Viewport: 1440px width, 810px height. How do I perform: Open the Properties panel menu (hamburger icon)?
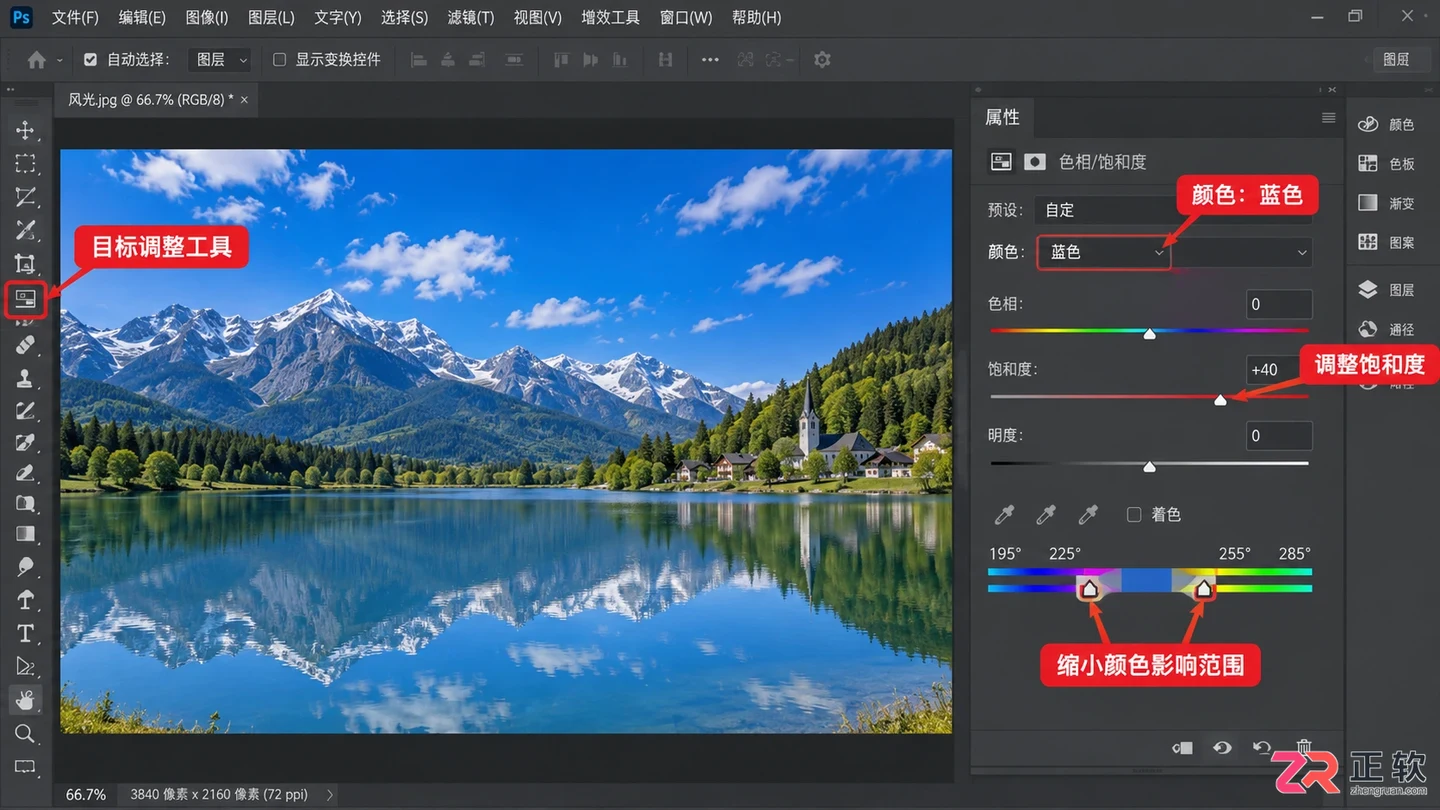click(1328, 118)
